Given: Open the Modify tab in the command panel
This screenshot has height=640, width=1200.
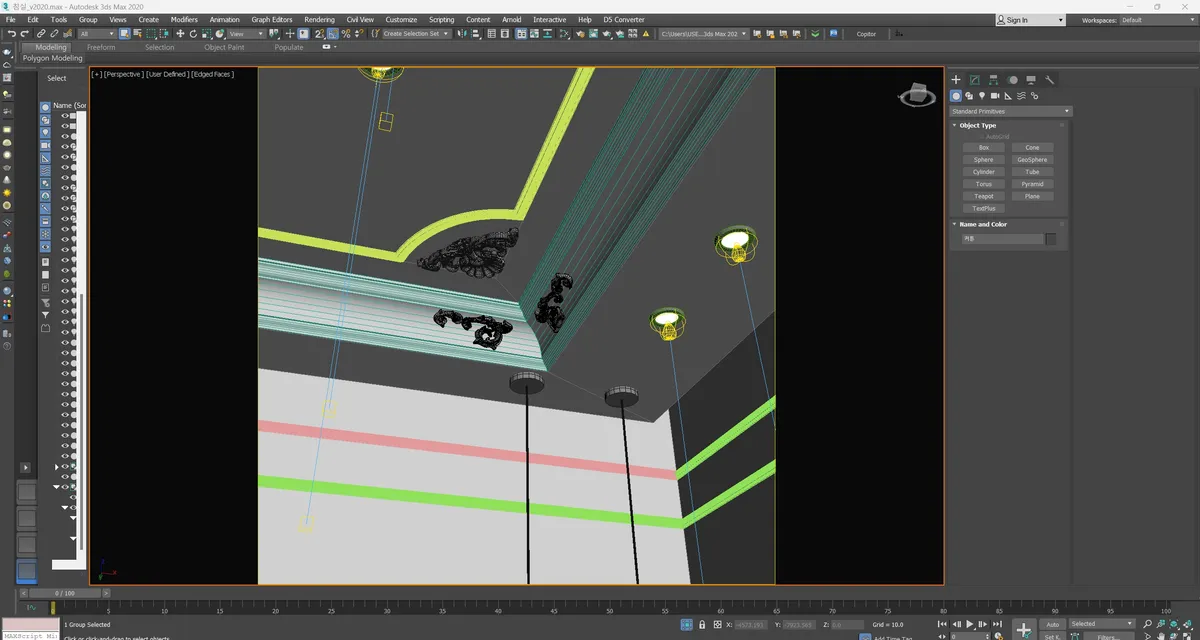Looking at the screenshot, I should pos(974,80).
